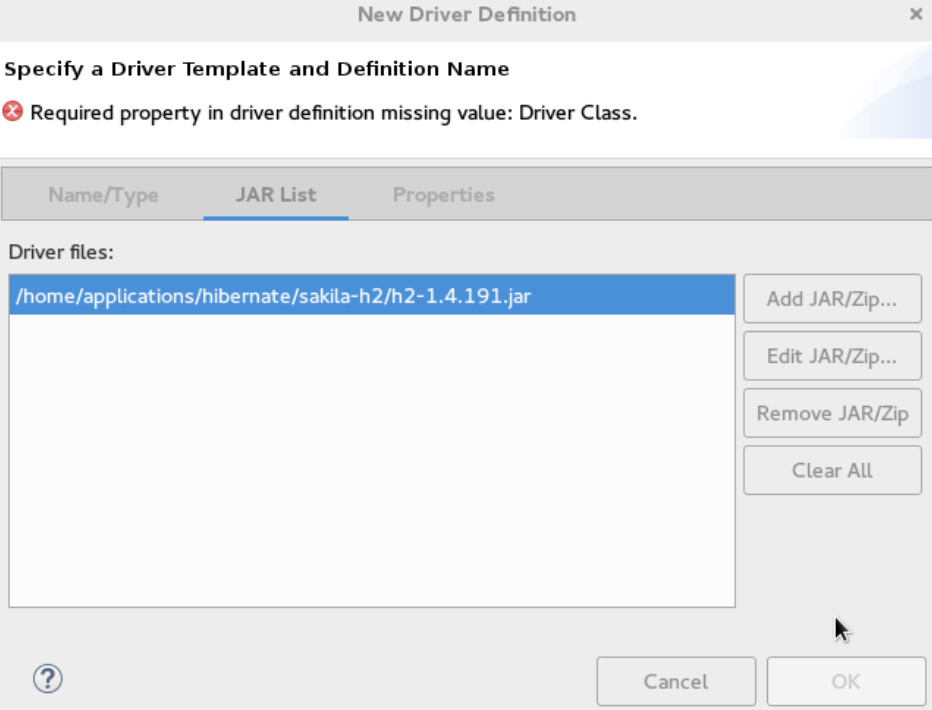Click the 'Required property in driver definition' error message

[x=333, y=112]
